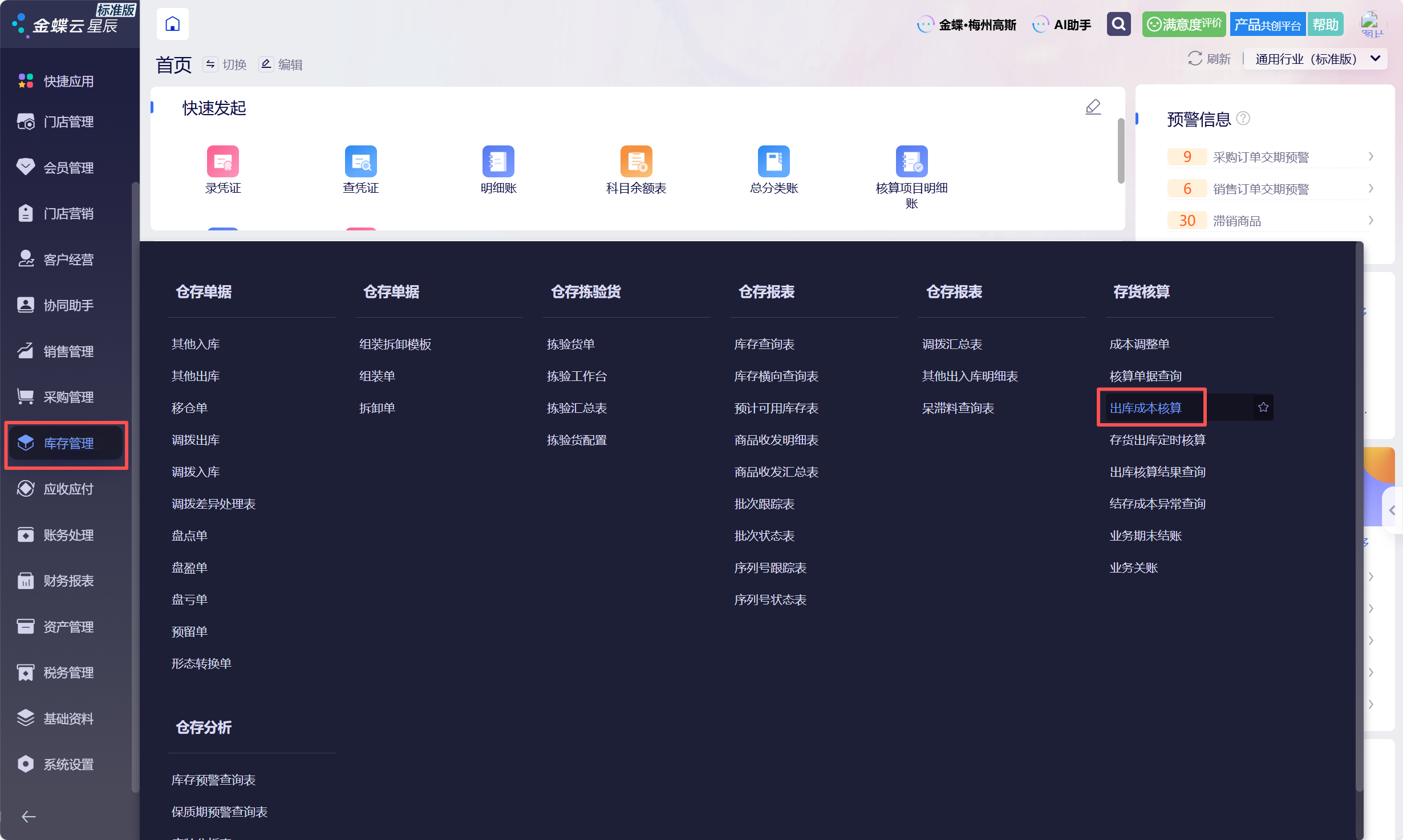Screen dimensions: 1403x840
Task: Open the 总分类账 icon
Action: 773,161
